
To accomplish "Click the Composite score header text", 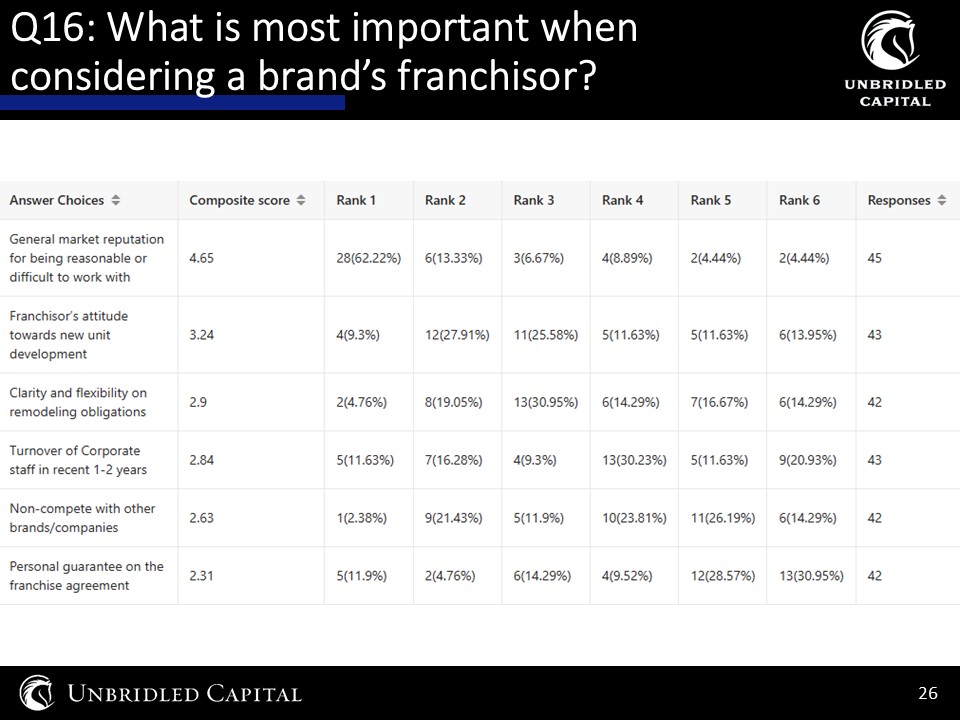I will (x=239, y=200).
